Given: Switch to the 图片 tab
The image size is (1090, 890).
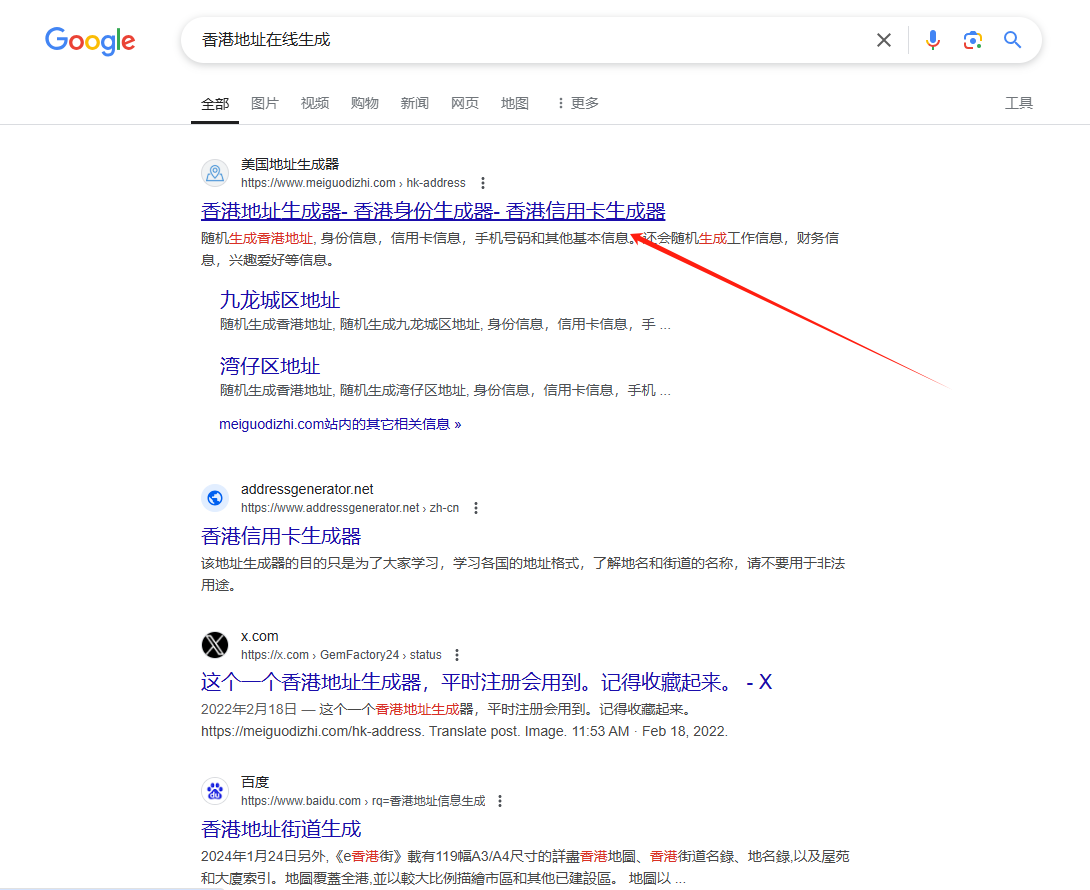Looking at the screenshot, I should (265, 104).
